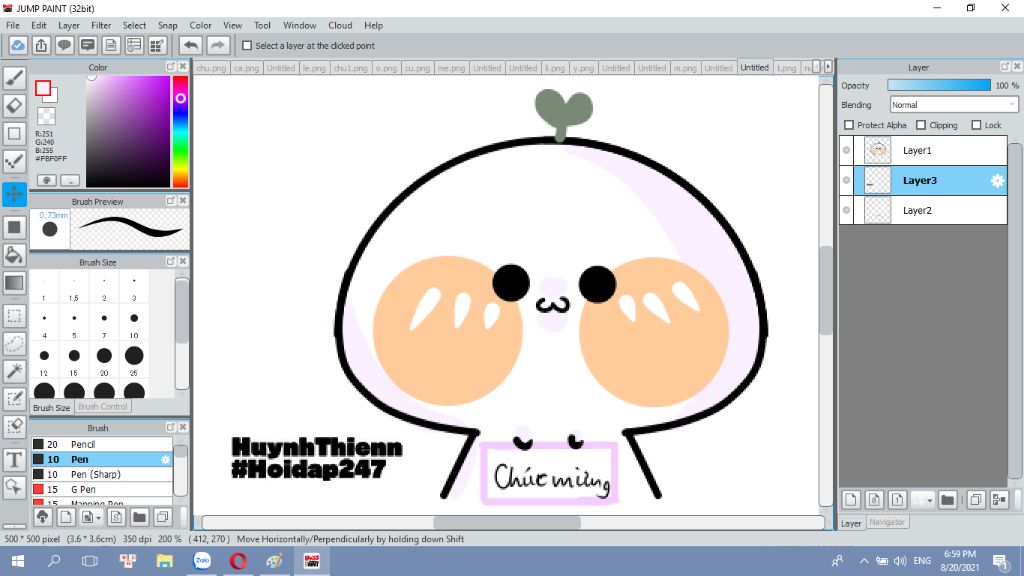Viewport: 1024px width, 576px height.
Task: Activate the Text tool
Action: [14, 459]
